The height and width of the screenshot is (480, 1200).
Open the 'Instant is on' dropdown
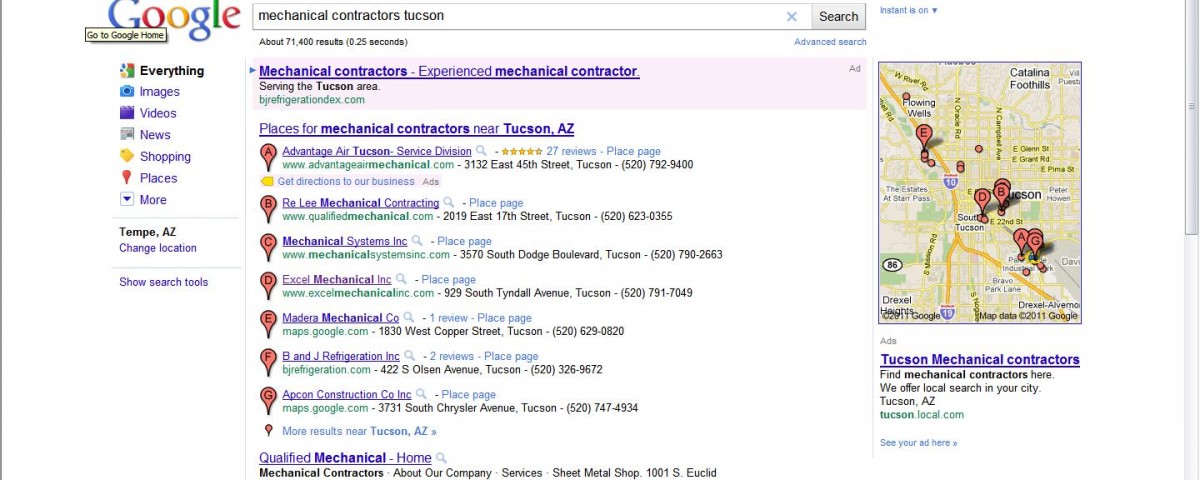[909, 10]
